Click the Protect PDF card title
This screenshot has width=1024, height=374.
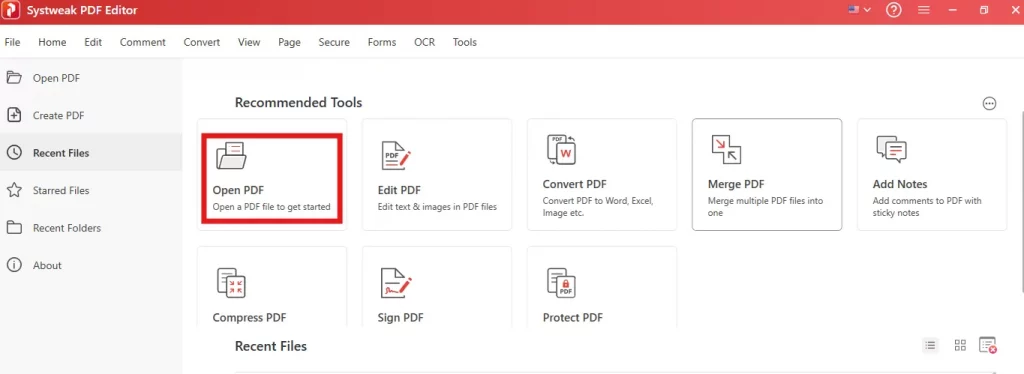tap(573, 318)
